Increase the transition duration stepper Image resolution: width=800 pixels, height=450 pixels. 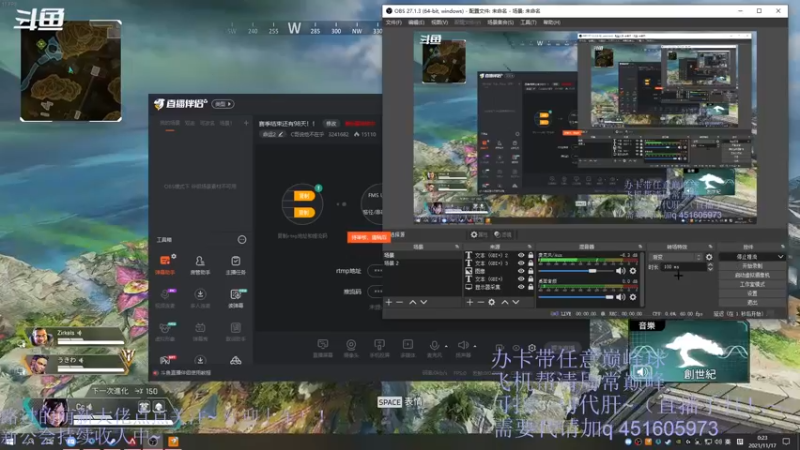point(710,265)
